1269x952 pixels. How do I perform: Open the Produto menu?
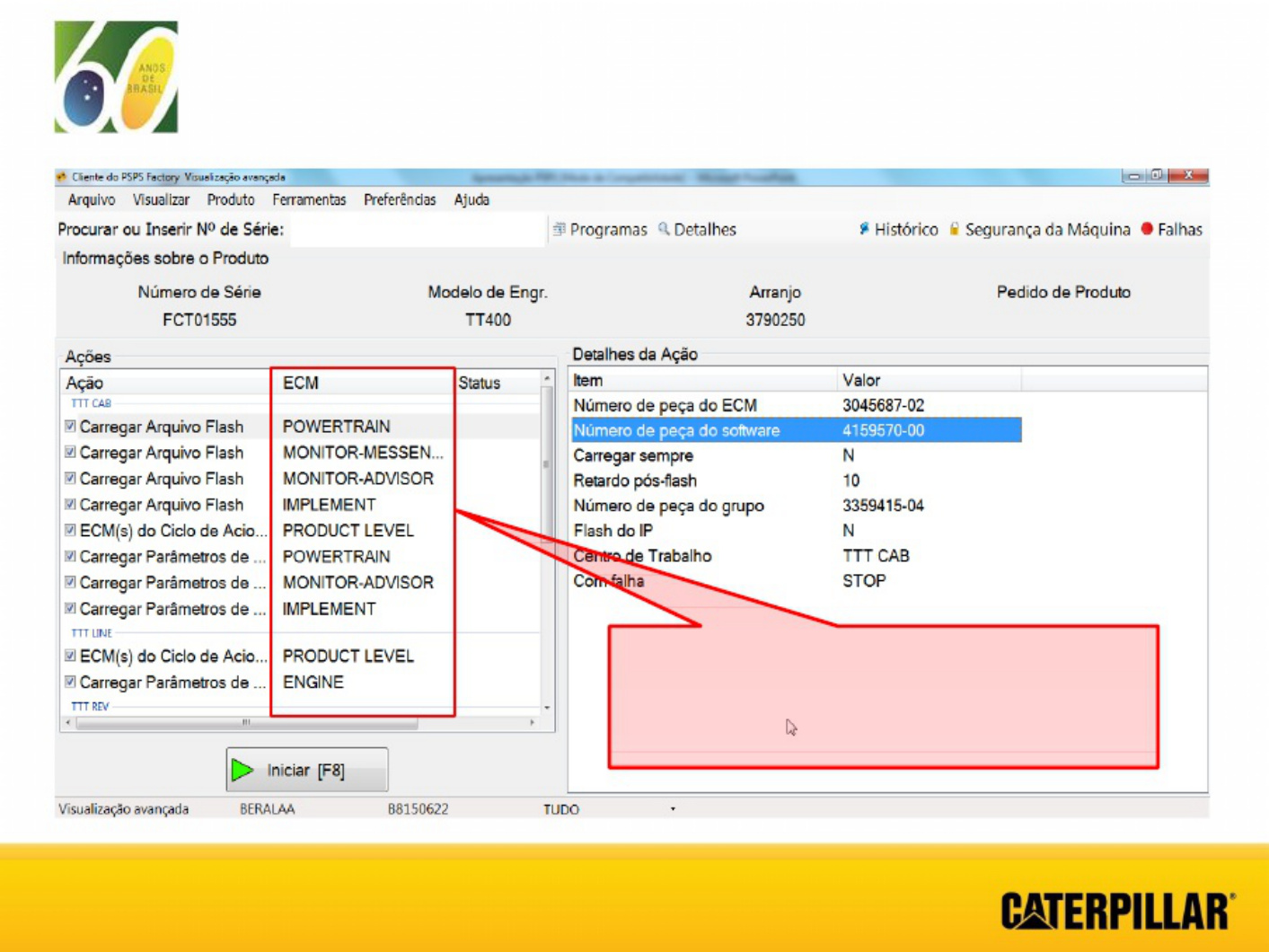(x=231, y=199)
